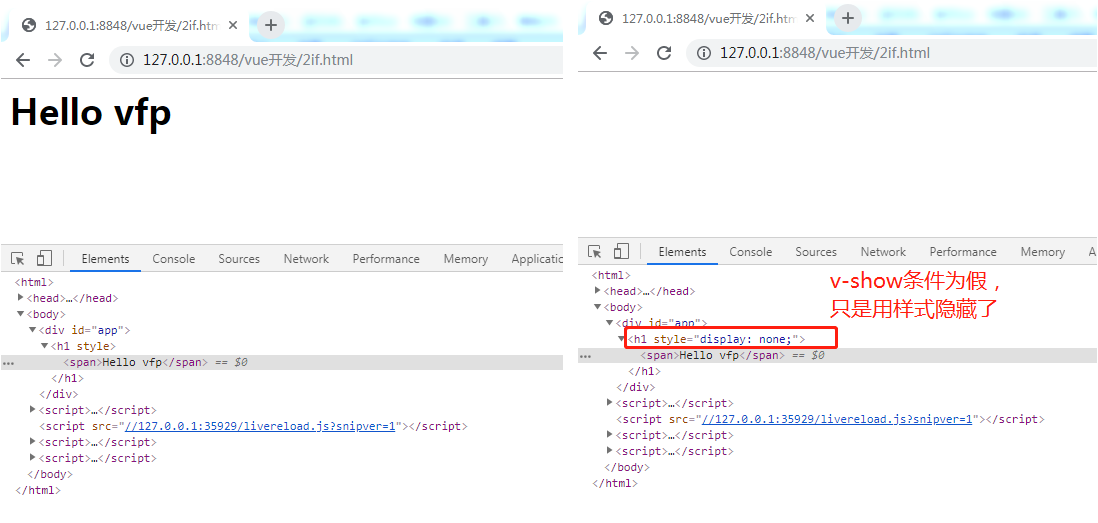Collapse body node in left DevTools tree
This screenshot has height=523, width=1098.
click(21, 314)
